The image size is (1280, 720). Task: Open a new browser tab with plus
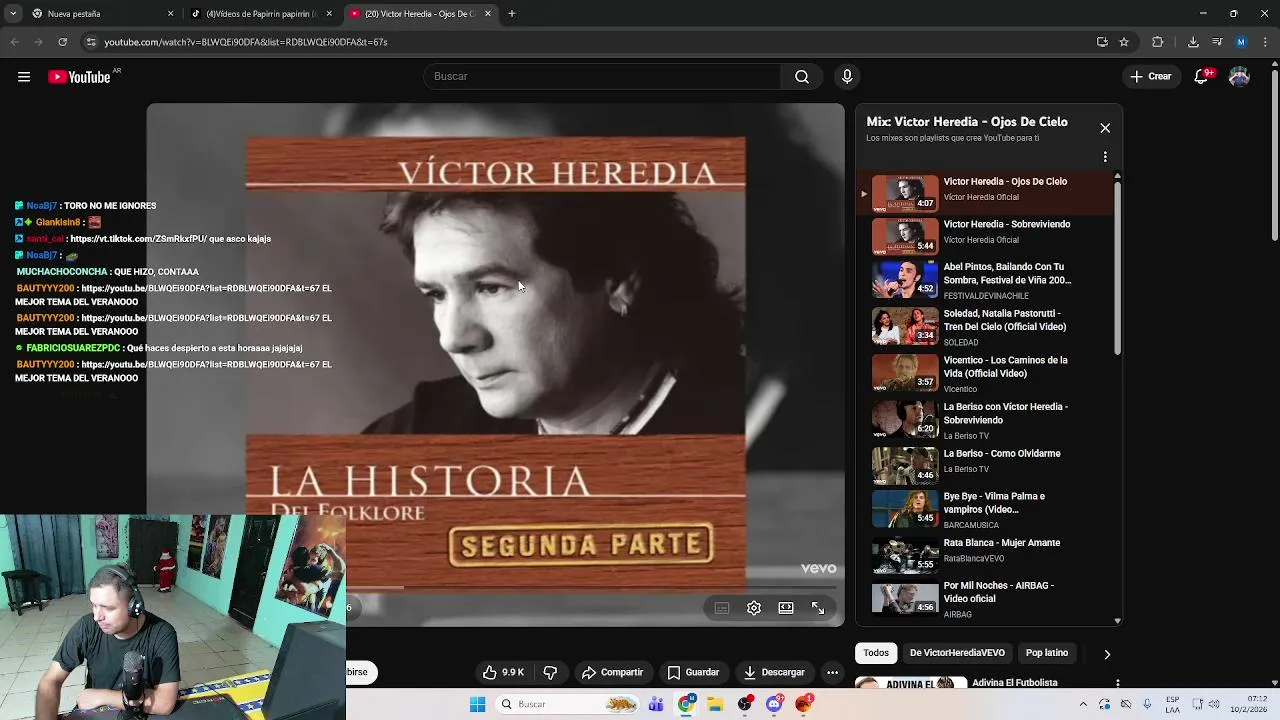(x=512, y=14)
